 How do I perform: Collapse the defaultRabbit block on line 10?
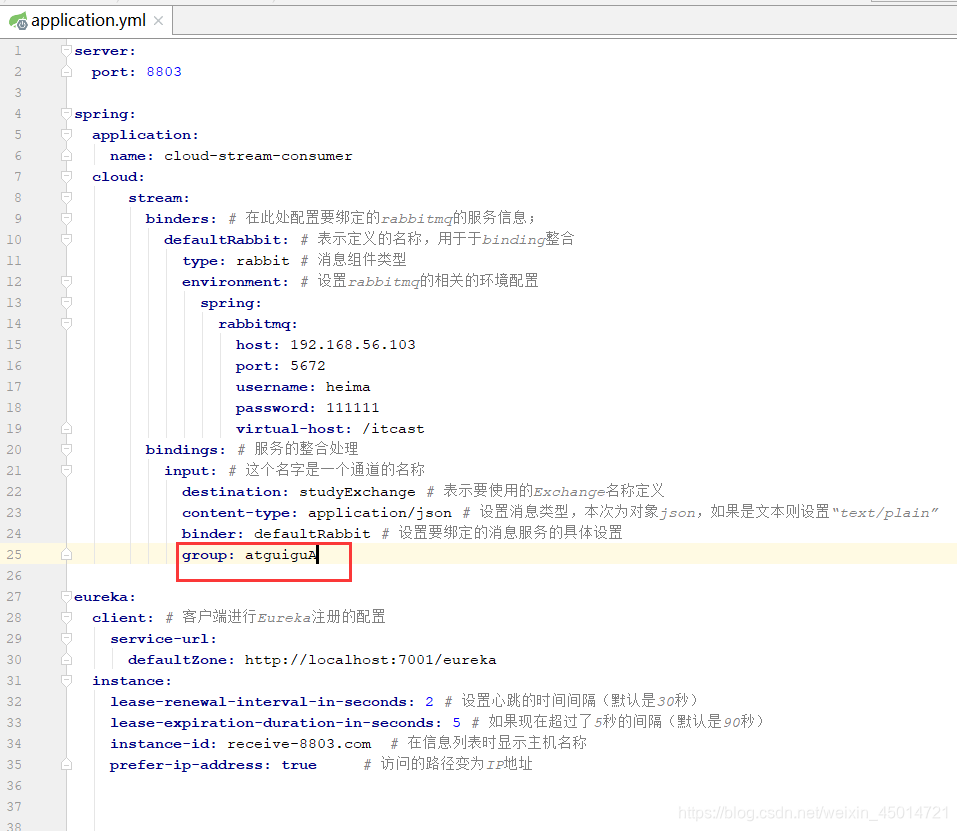[x=67, y=240]
